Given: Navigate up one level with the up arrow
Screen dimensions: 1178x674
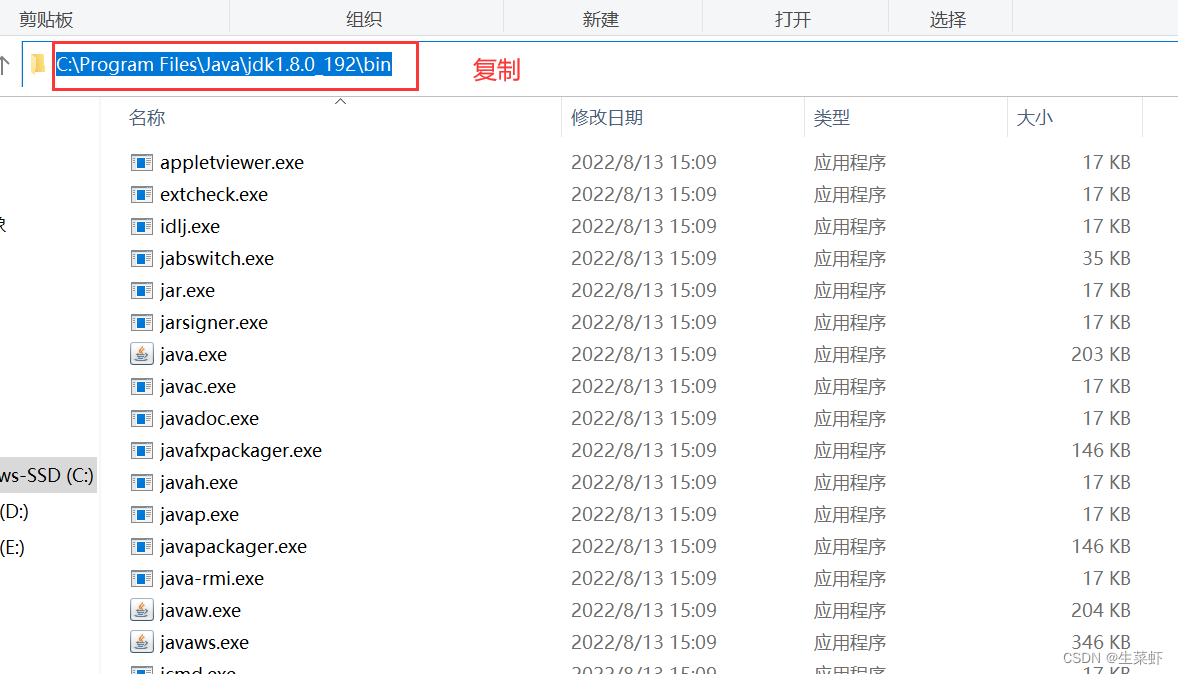Looking at the screenshot, I should pos(10,63).
